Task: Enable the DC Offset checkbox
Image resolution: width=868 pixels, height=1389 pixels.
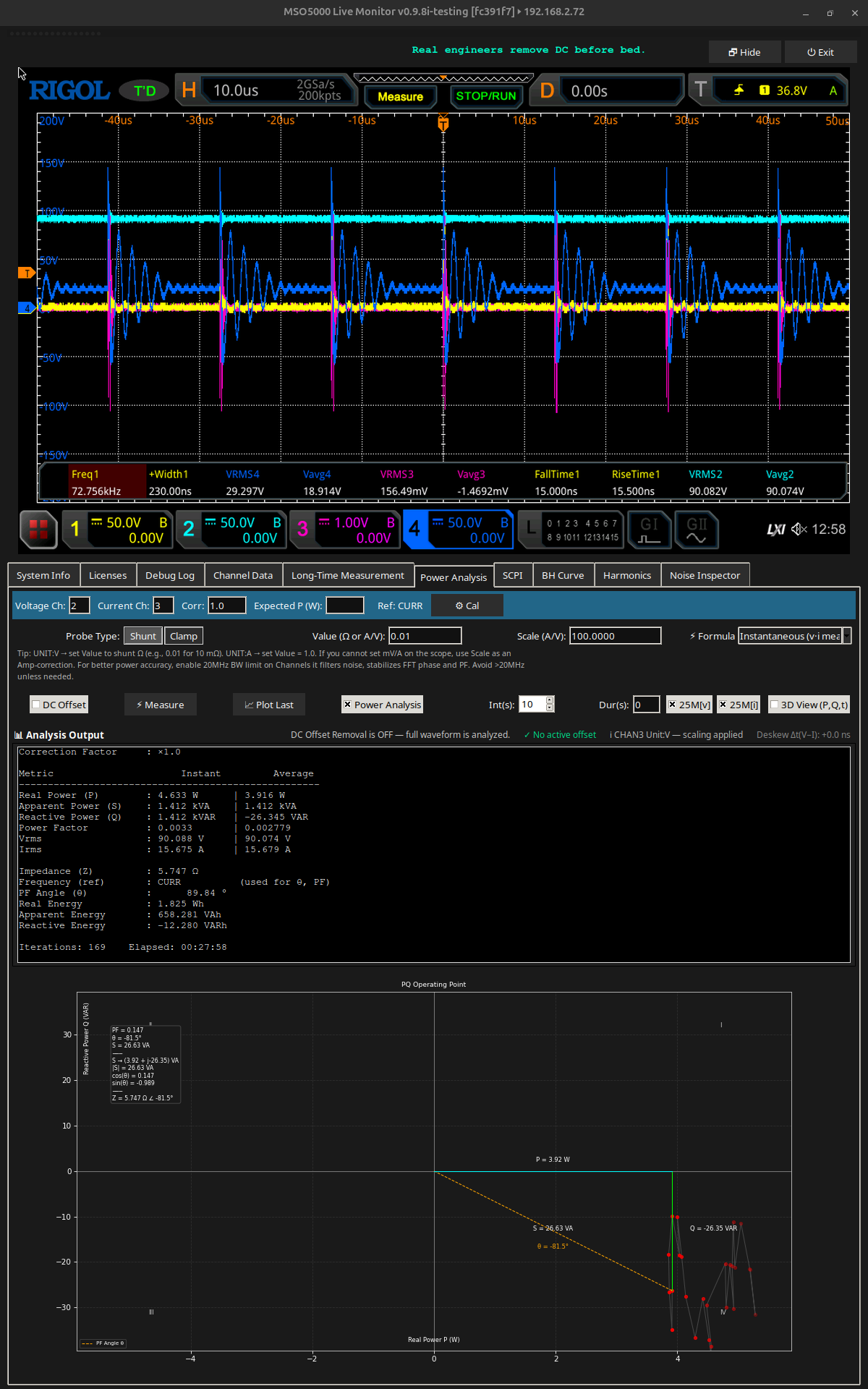Action: click(35, 705)
